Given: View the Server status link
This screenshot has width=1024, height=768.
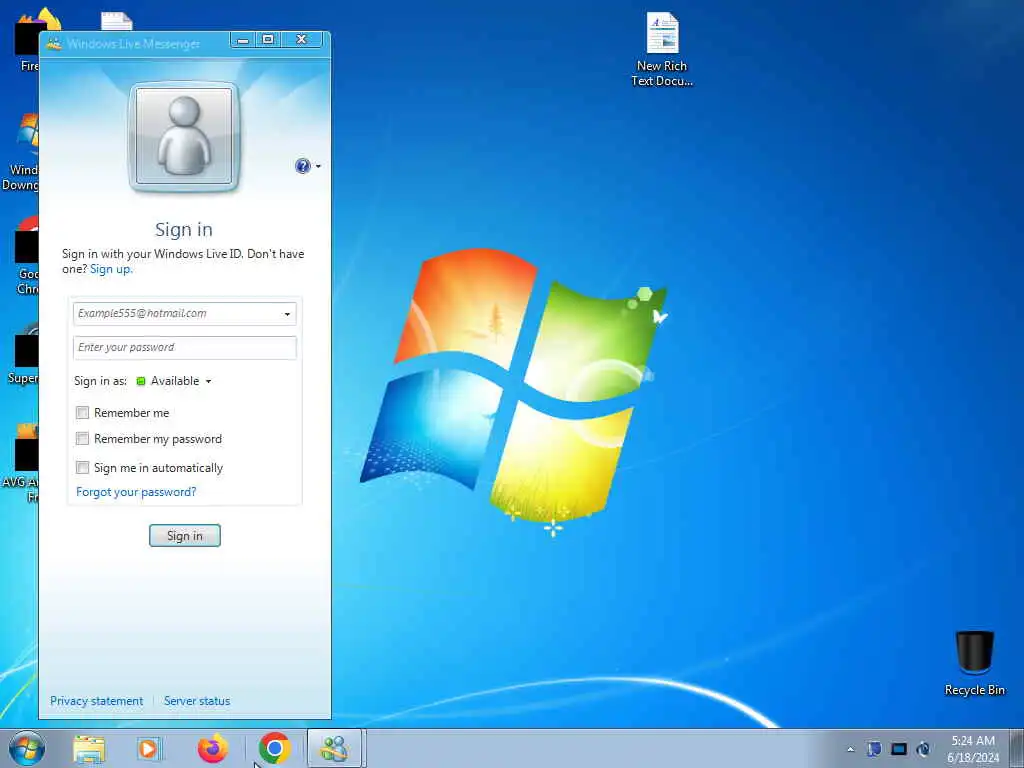Looking at the screenshot, I should click(197, 701).
